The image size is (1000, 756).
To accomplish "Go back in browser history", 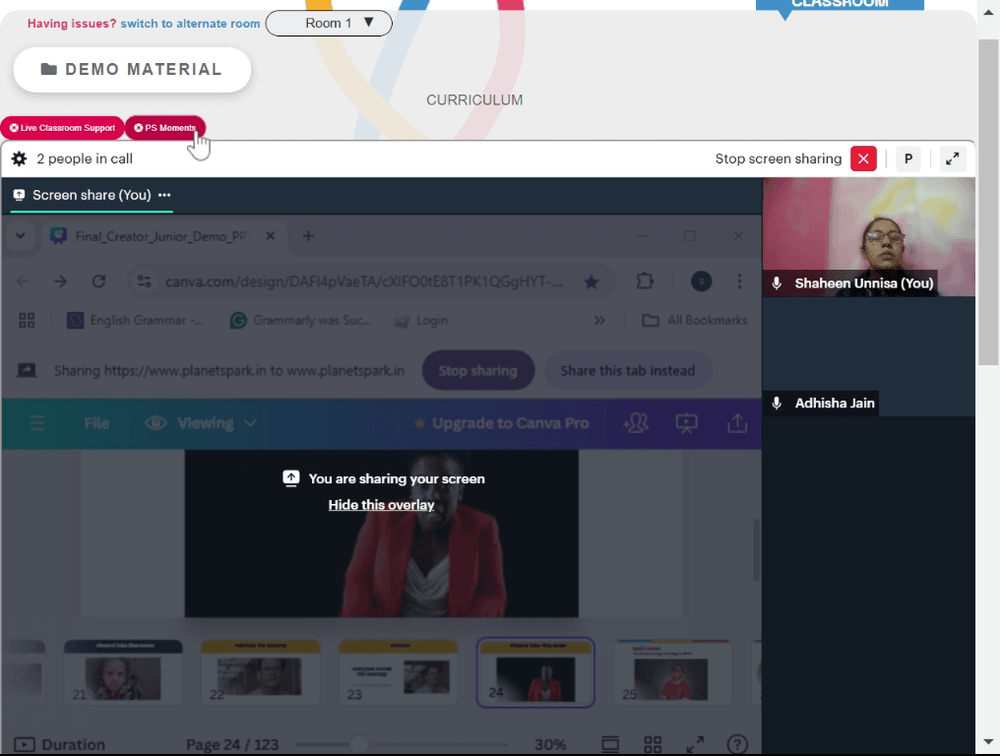I will click(23, 281).
